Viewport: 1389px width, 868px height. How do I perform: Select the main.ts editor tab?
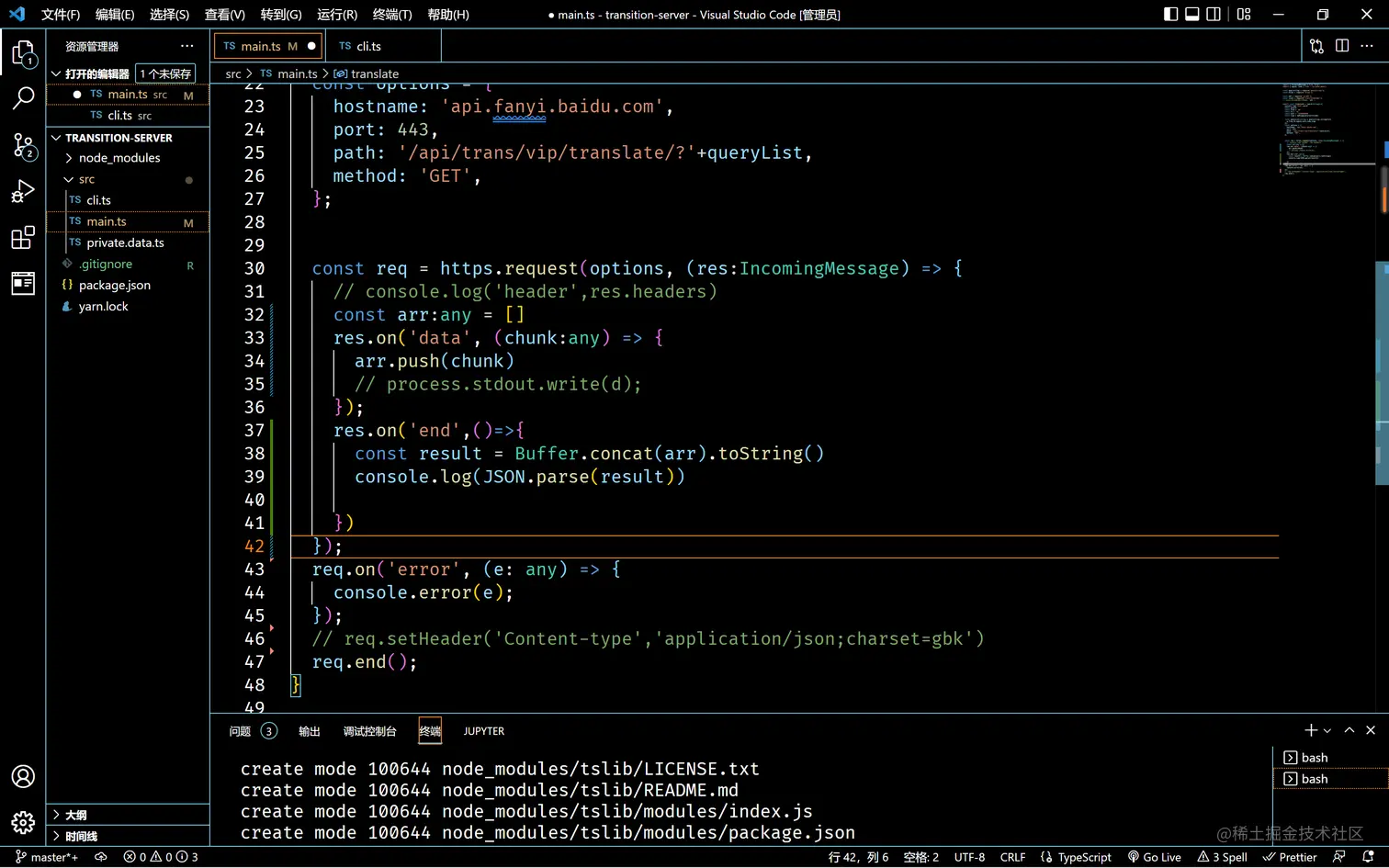click(269, 46)
